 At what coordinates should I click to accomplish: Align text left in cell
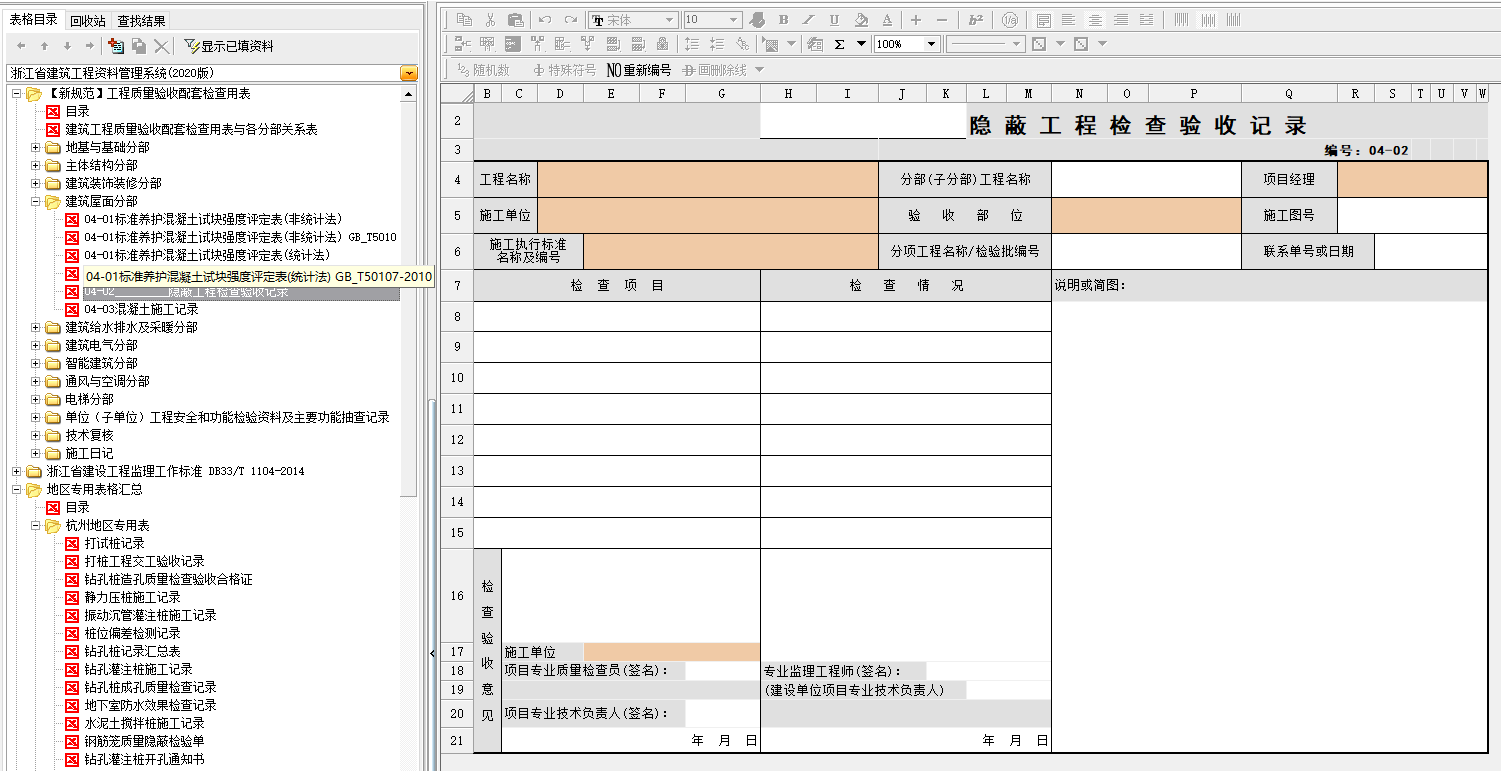tap(1069, 20)
